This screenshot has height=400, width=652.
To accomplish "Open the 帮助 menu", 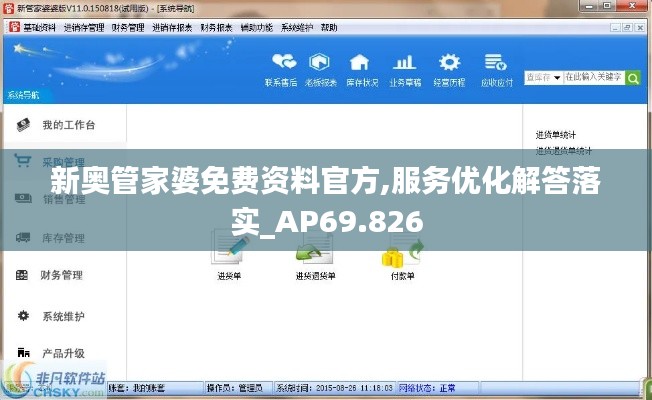I will 328,28.
